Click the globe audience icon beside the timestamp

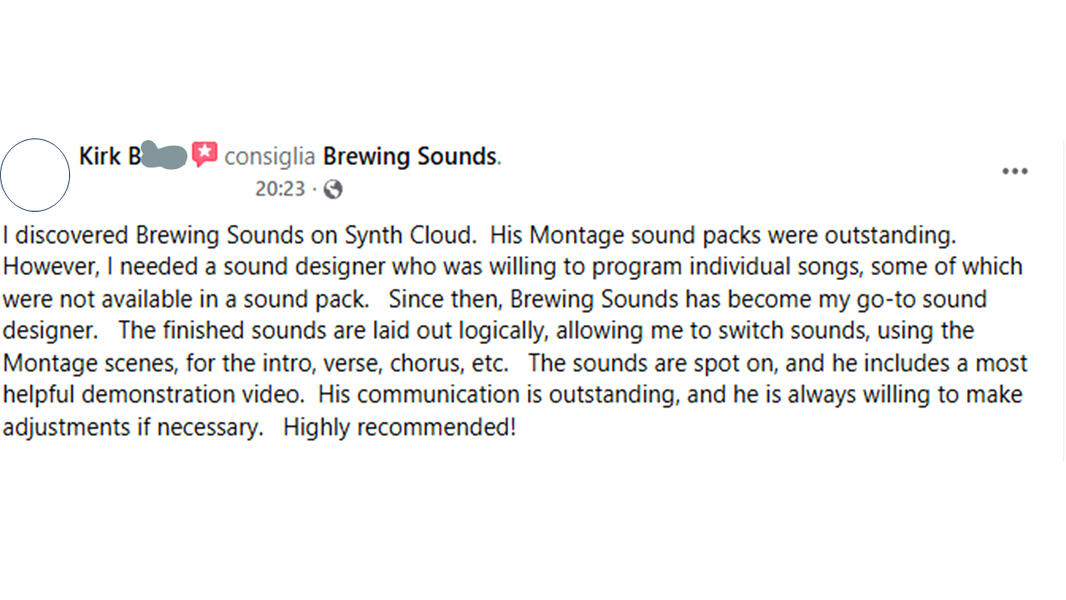pyautogui.click(x=333, y=188)
